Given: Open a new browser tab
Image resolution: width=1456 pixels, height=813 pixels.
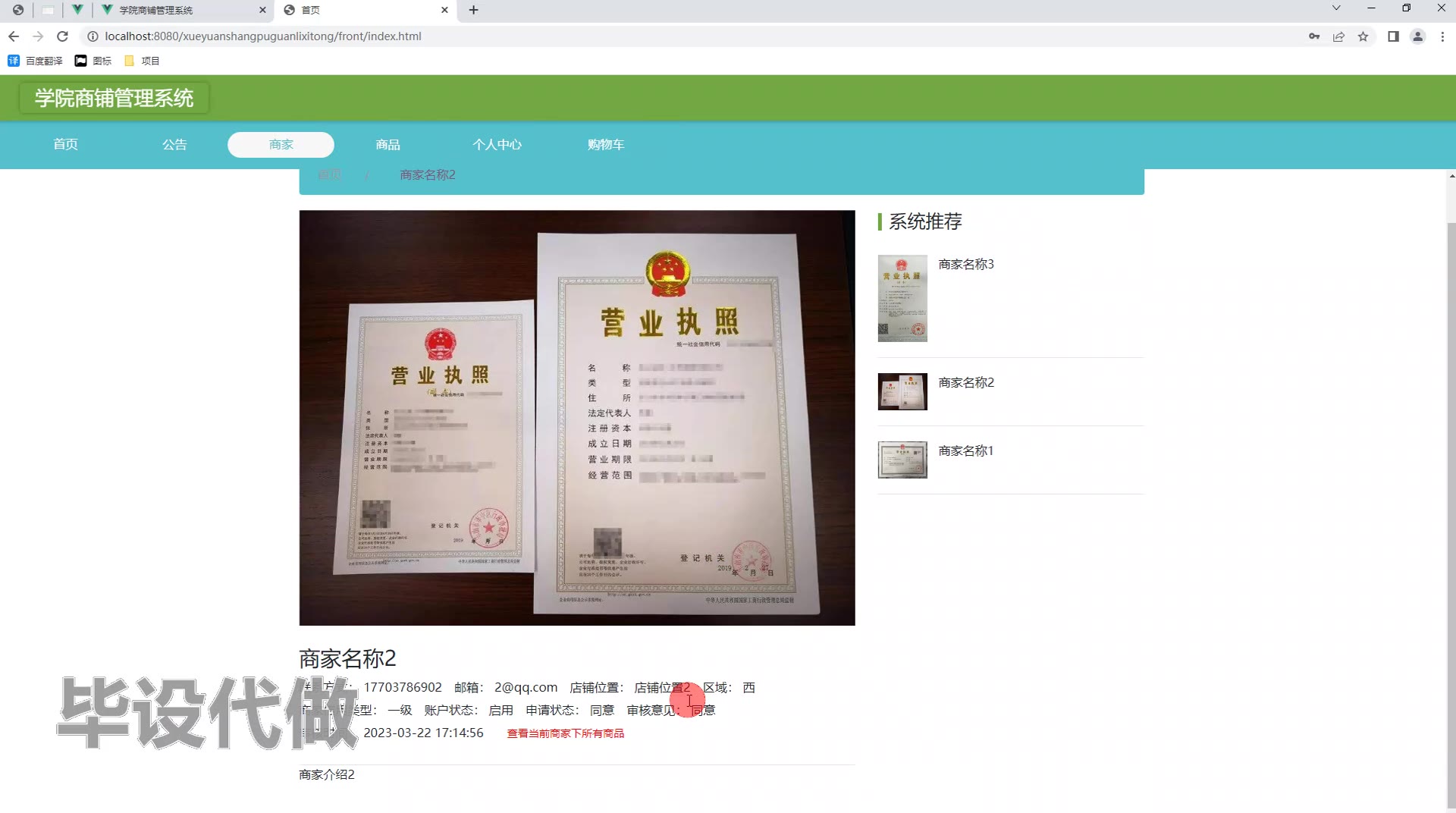Looking at the screenshot, I should [473, 10].
